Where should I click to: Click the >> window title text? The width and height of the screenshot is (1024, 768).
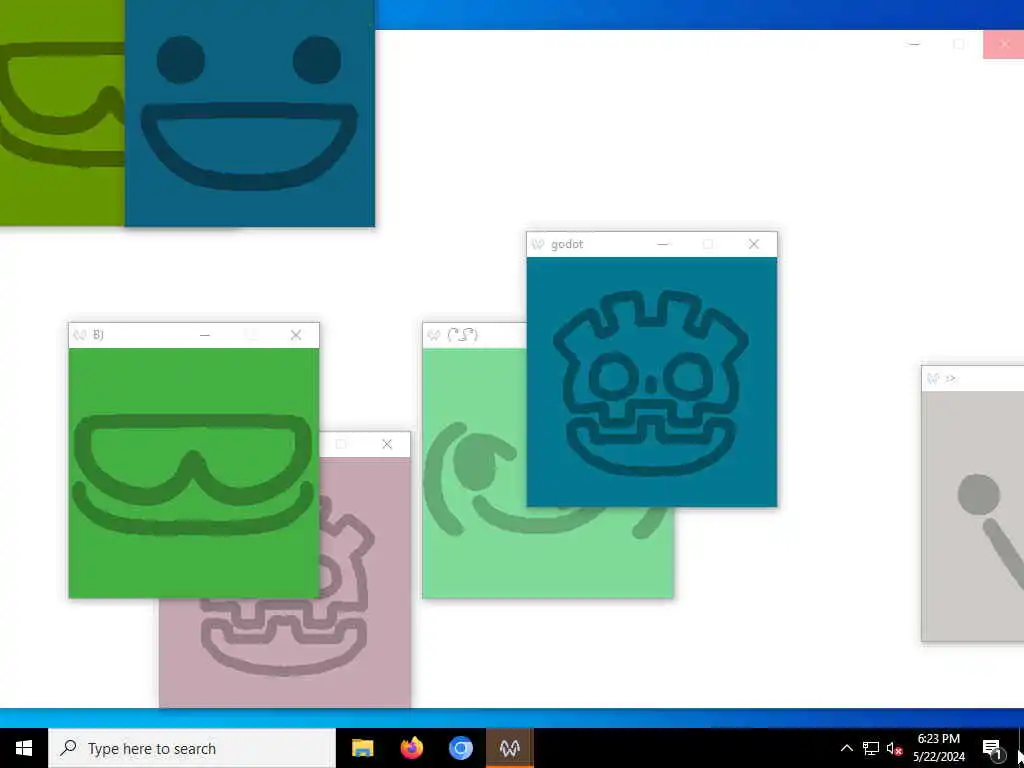(951, 378)
